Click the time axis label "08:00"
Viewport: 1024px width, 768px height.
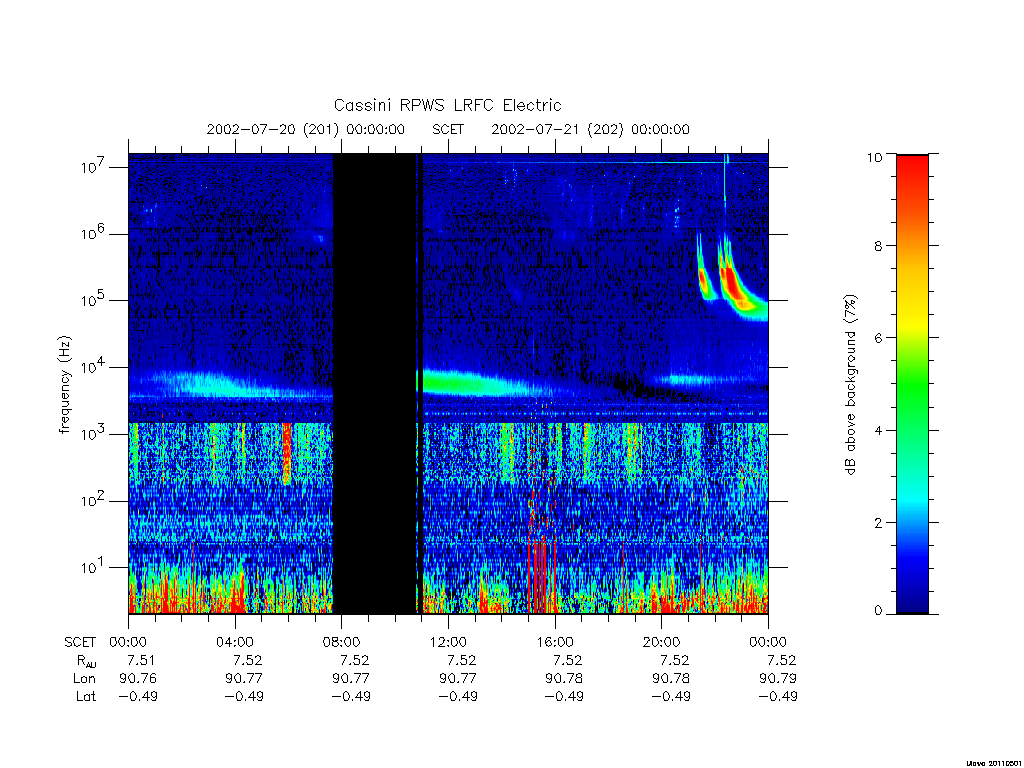342,642
